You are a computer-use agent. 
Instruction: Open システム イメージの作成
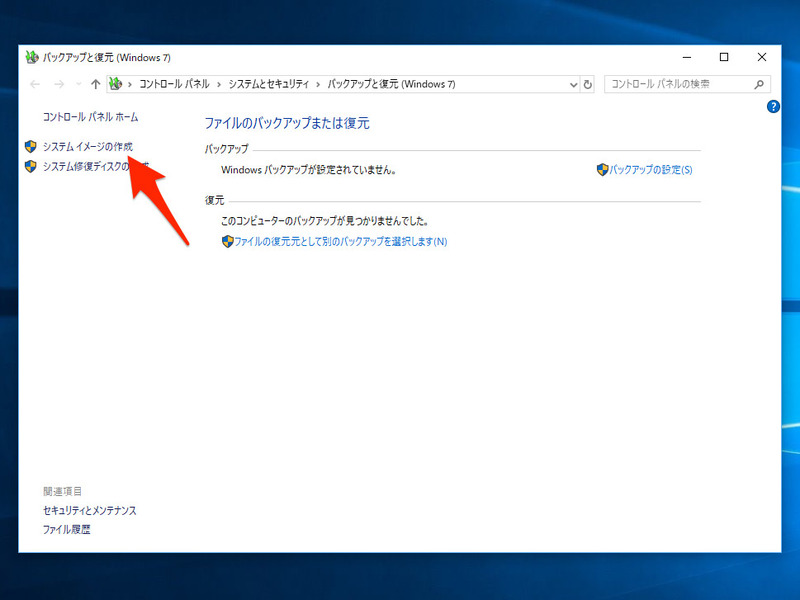(x=88, y=147)
